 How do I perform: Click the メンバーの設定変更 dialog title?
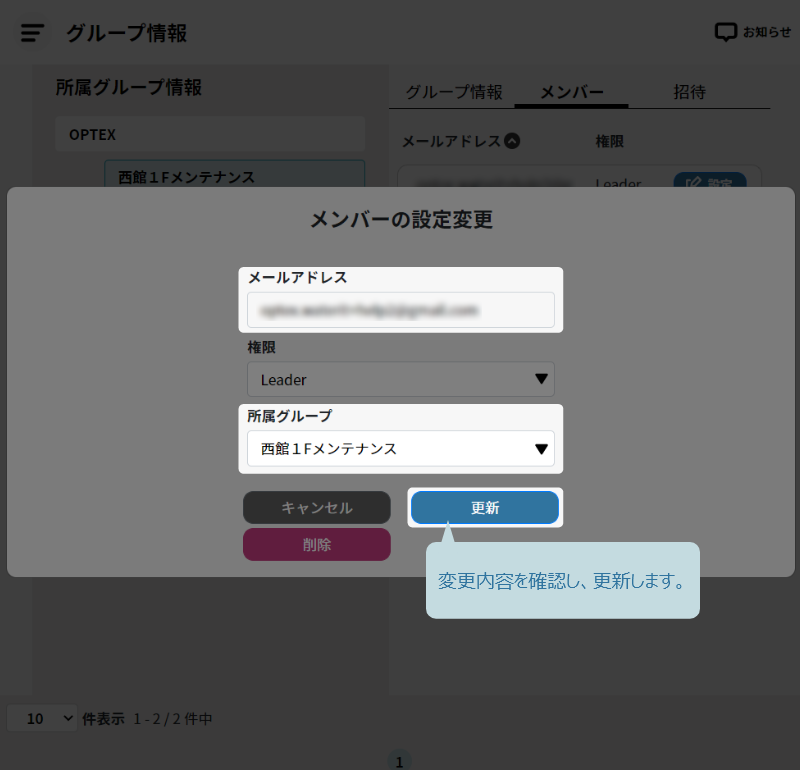point(401,220)
